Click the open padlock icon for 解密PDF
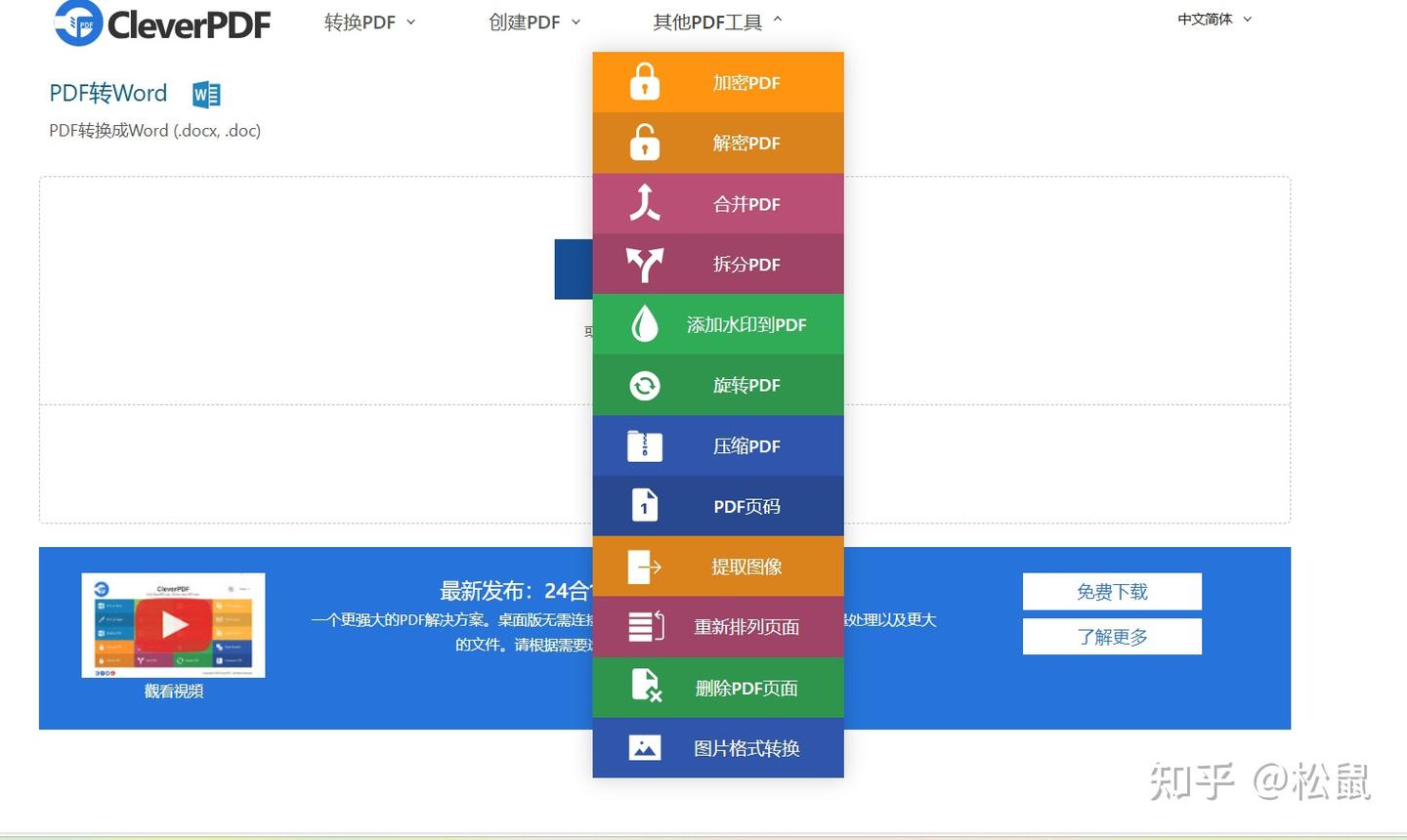The image size is (1407, 840). [x=645, y=143]
